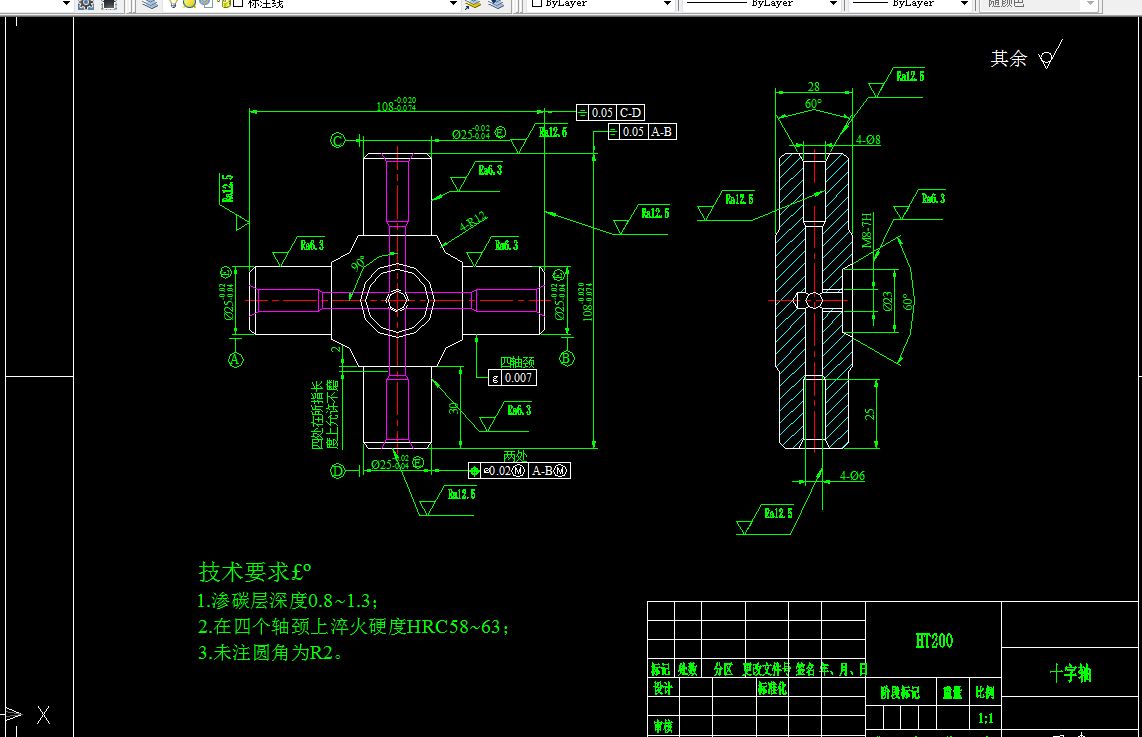Select the 28 width dimension

[814, 87]
